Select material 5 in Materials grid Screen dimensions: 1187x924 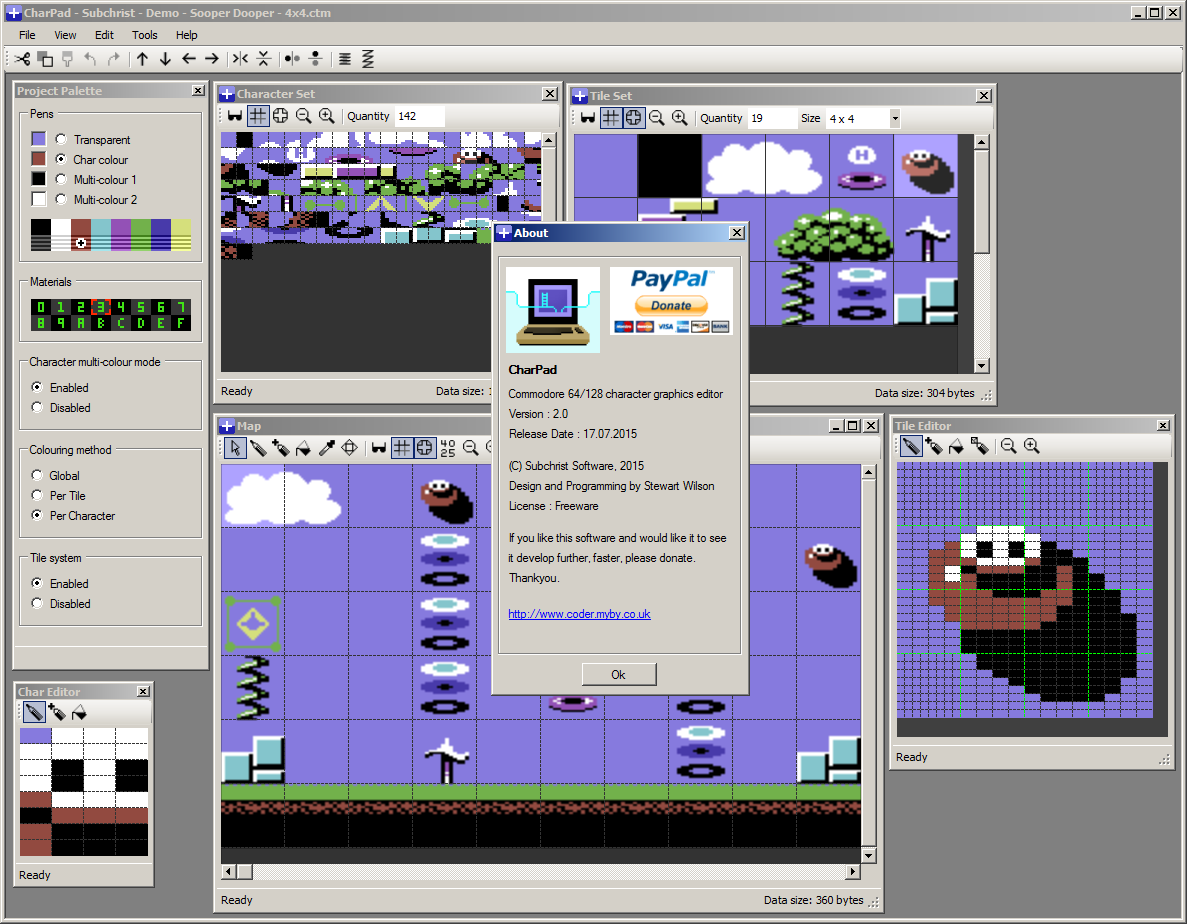pos(141,306)
